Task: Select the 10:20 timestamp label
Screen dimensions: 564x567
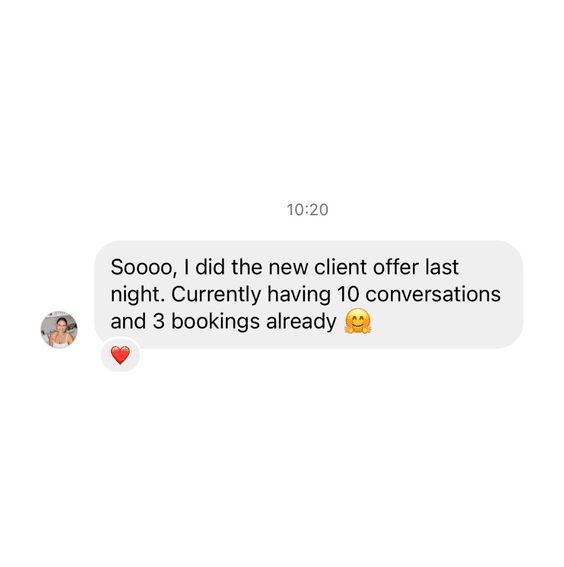Action: tap(307, 210)
